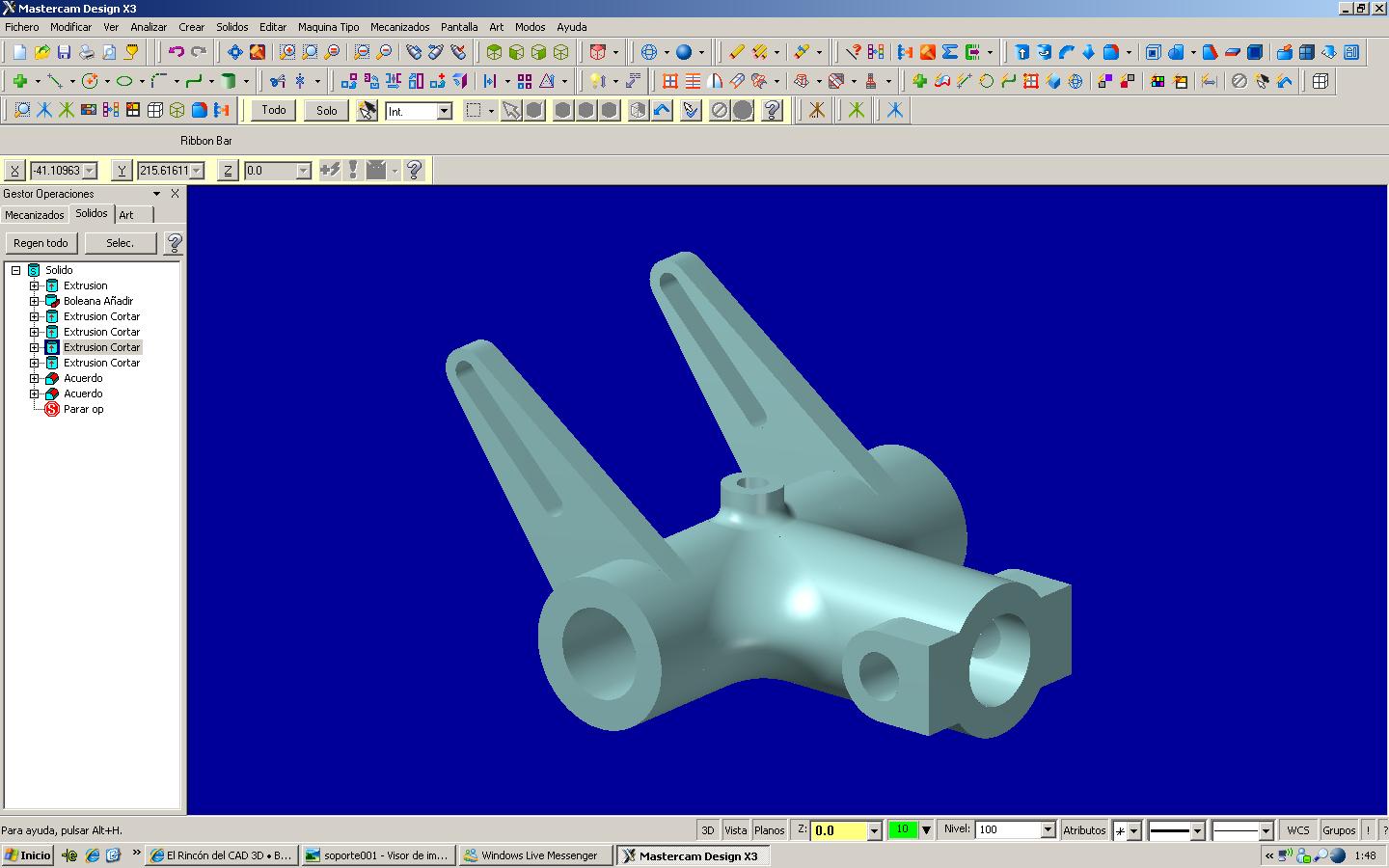Image resolution: width=1389 pixels, height=868 pixels.
Task: Open a file with the folder icon
Action: click(x=41, y=52)
